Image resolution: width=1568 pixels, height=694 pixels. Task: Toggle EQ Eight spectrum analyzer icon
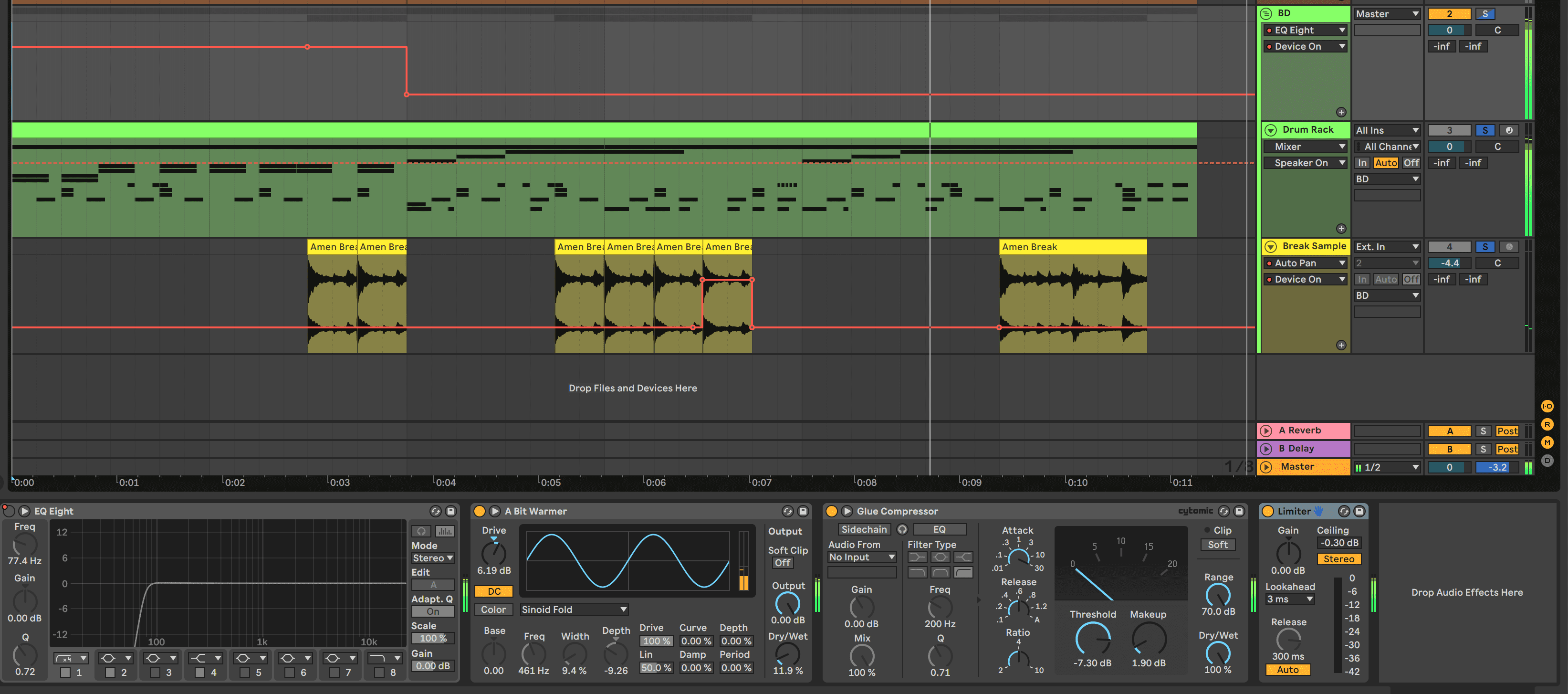pyautogui.click(x=445, y=531)
